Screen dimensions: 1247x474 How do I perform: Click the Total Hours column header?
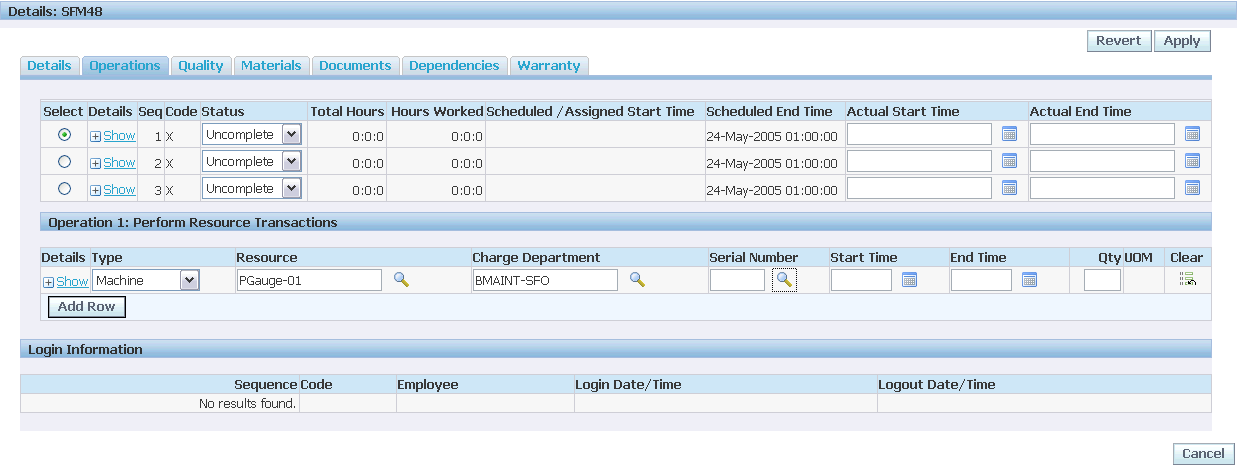coord(347,111)
